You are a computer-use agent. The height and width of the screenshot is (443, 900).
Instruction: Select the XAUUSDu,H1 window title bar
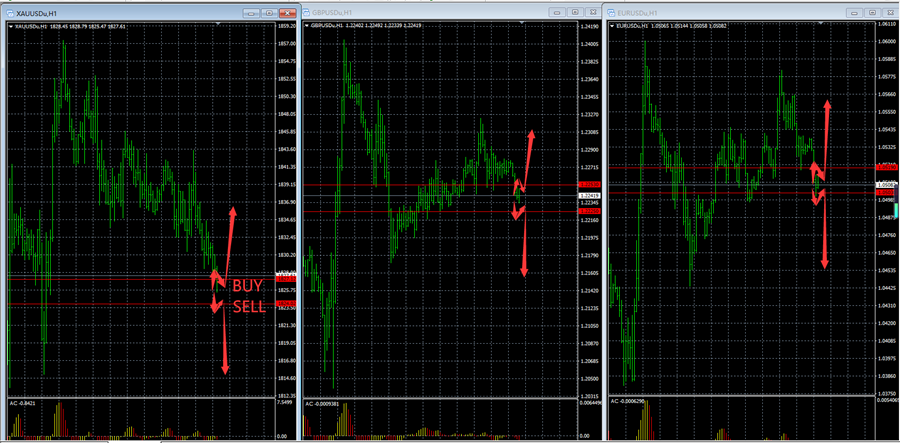pos(120,13)
